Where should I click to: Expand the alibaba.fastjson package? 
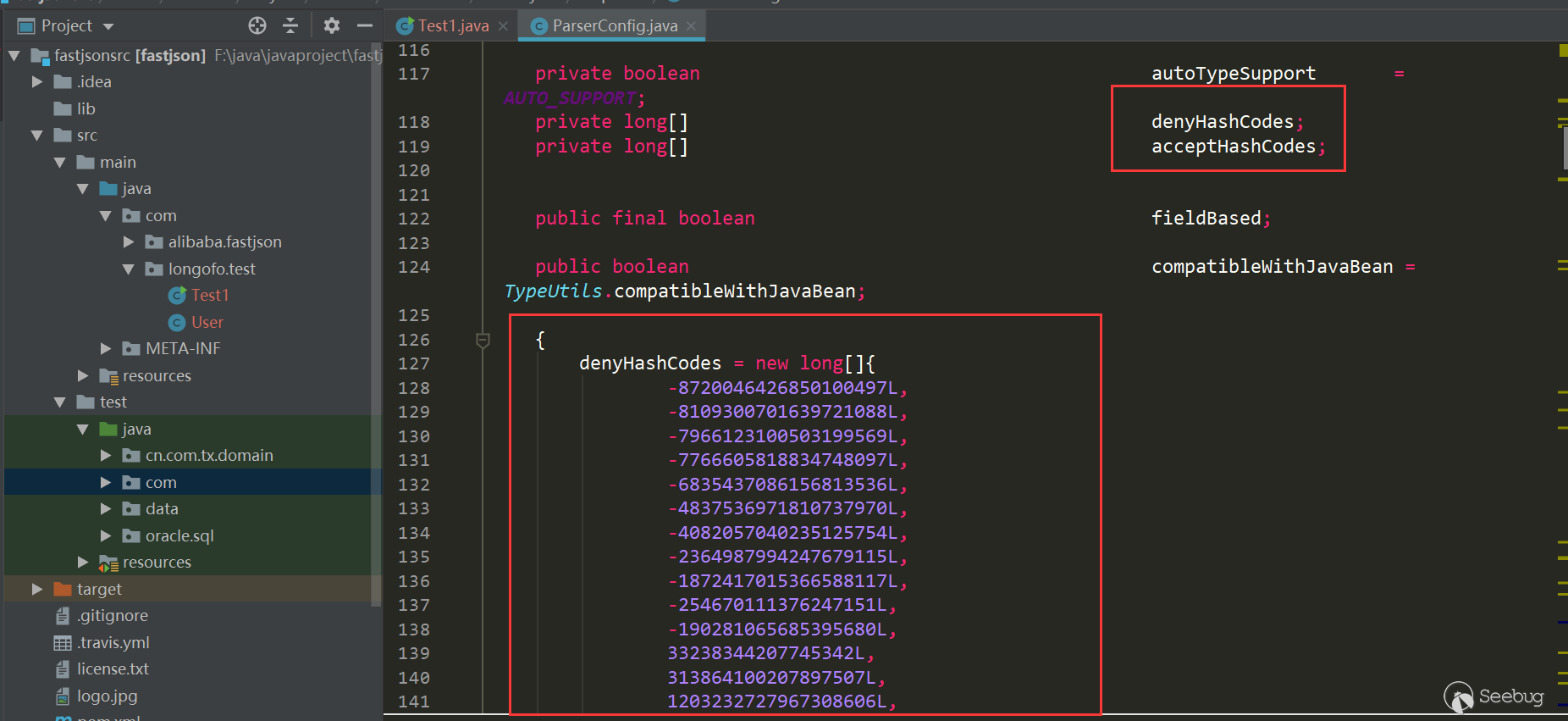coord(129,241)
